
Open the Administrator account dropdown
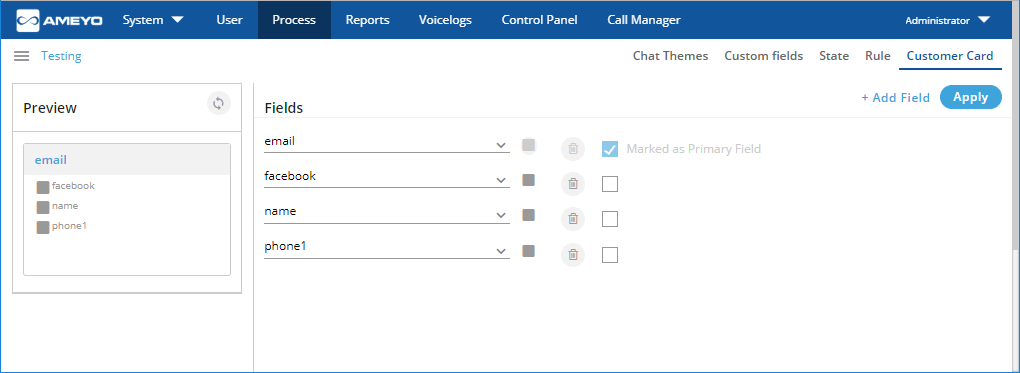tap(947, 20)
